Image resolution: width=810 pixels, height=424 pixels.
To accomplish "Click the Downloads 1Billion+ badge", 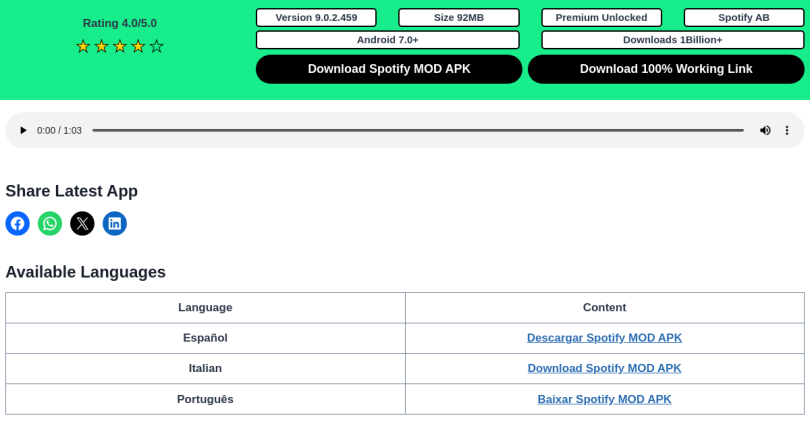I will pos(673,40).
